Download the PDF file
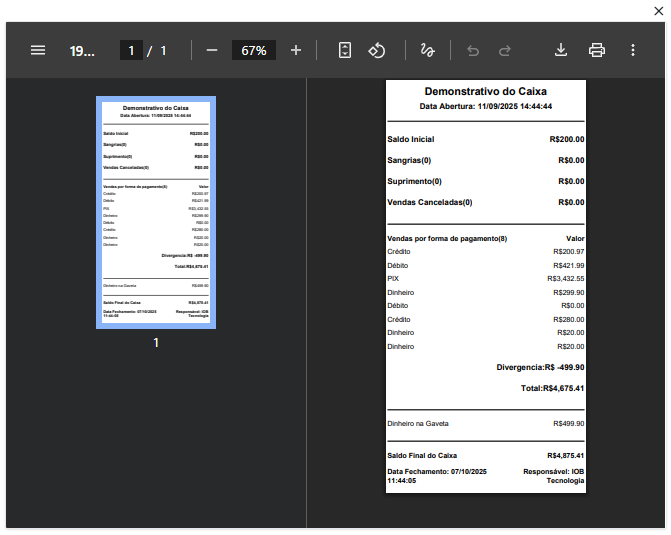The image size is (671, 535). [x=561, y=50]
